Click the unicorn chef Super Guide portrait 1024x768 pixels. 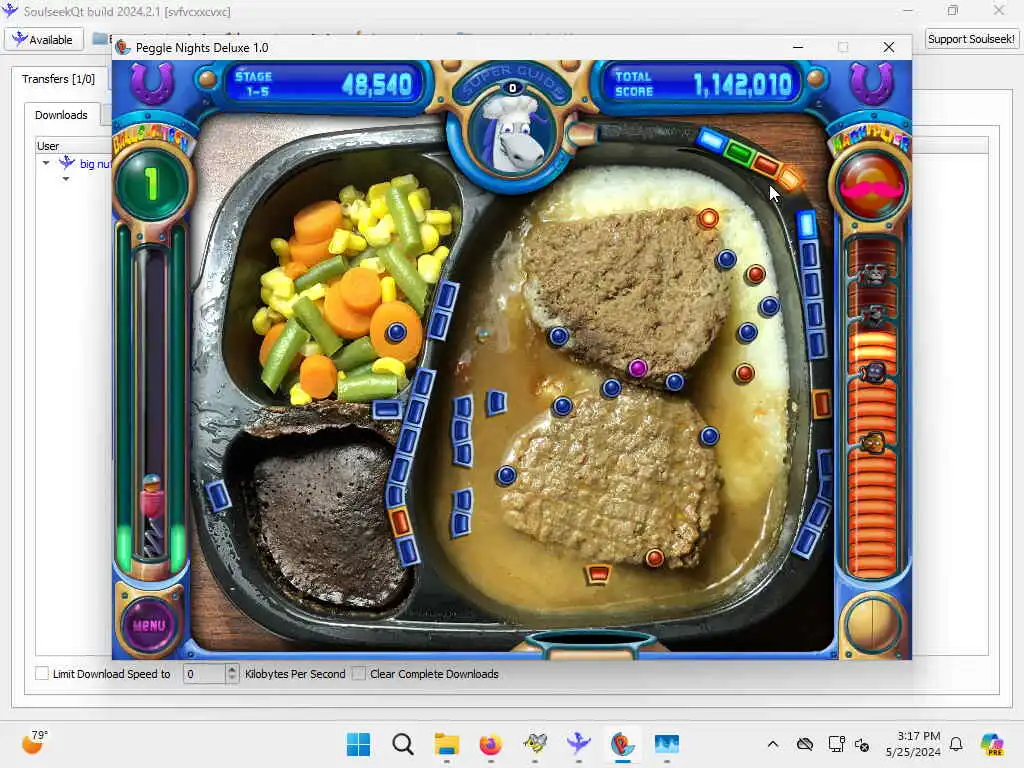click(x=513, y=135)
